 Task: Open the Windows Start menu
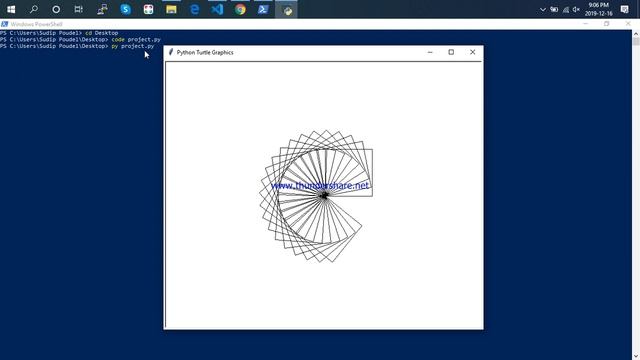click(x=11, y=9)
